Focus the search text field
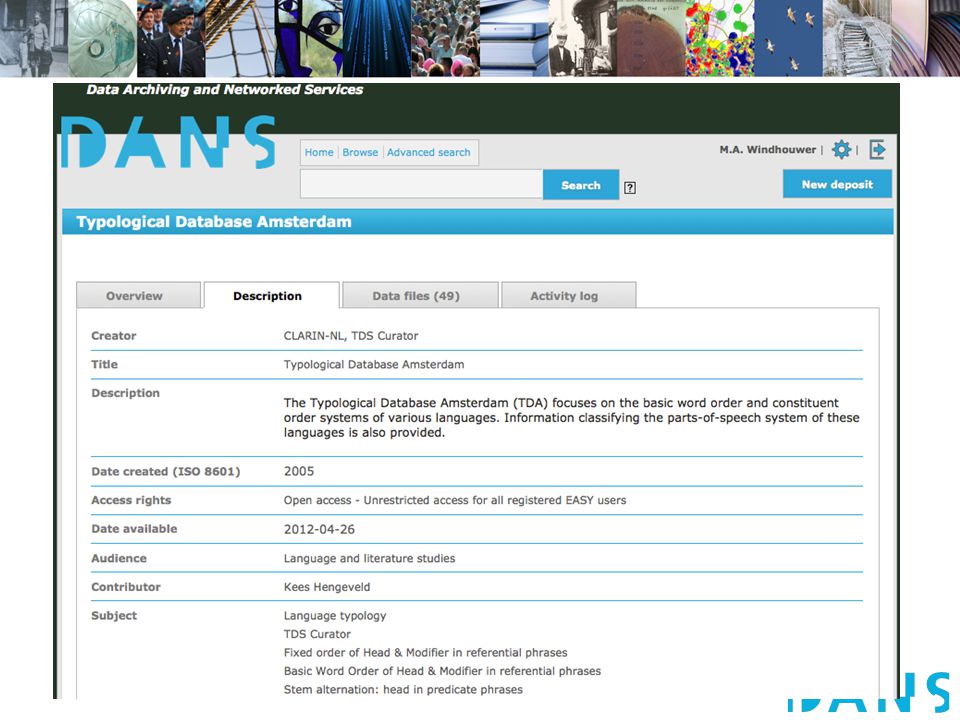This screenshot has width=960, height=720. tap(421, 184)
